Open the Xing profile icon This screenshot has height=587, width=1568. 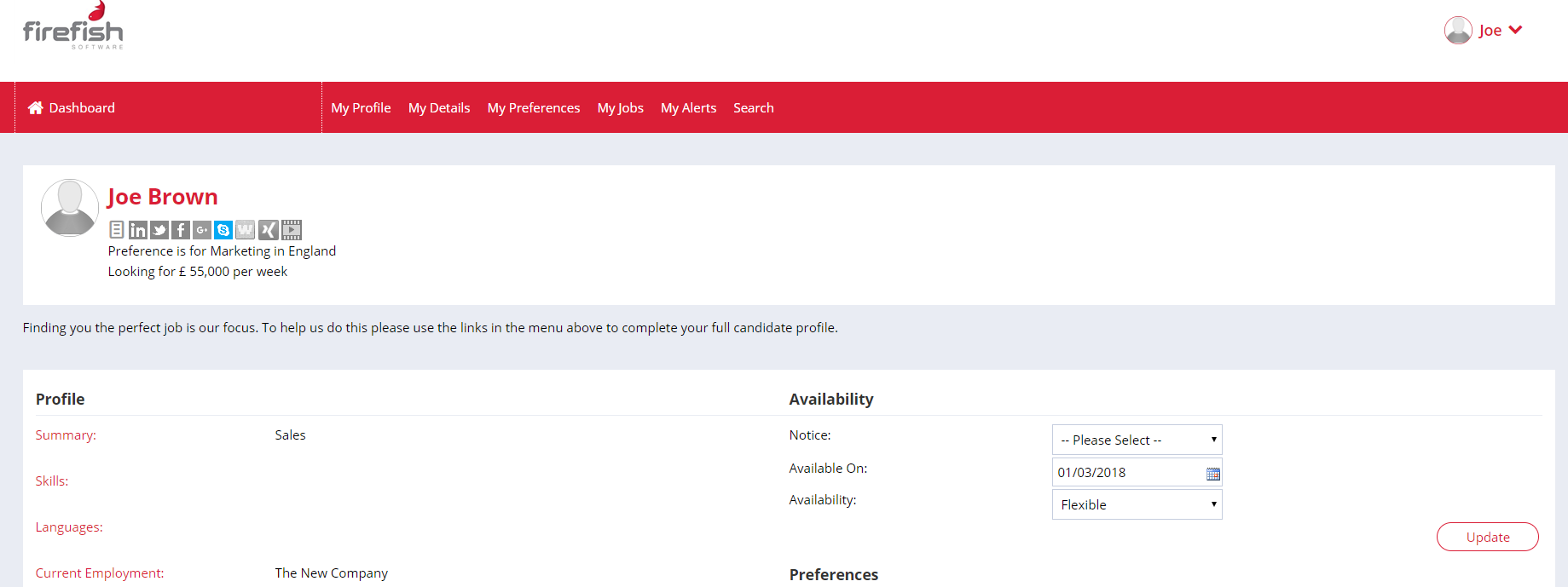[x=269, y=230]
